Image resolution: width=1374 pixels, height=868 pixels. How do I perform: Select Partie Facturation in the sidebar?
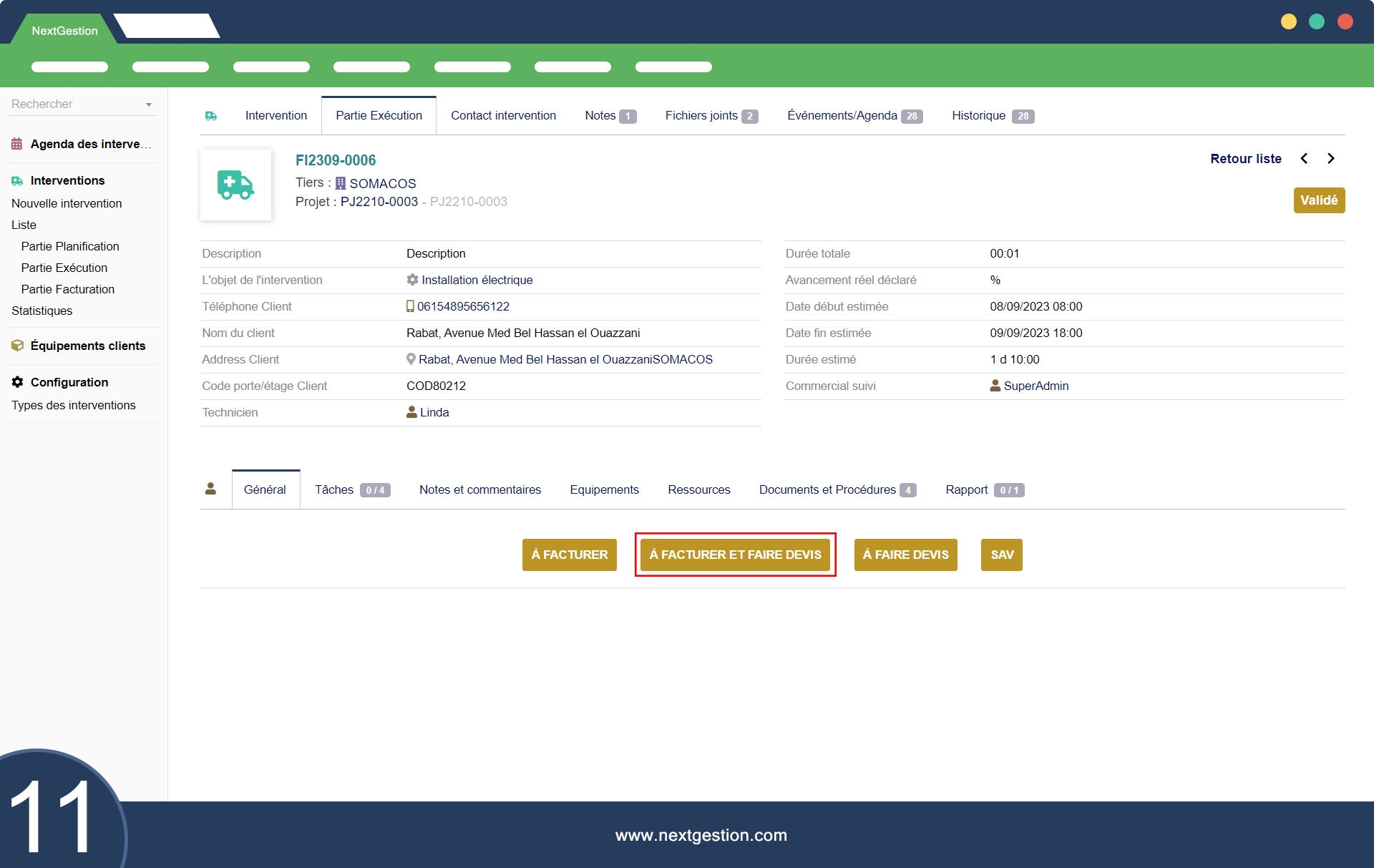point(68,289)
